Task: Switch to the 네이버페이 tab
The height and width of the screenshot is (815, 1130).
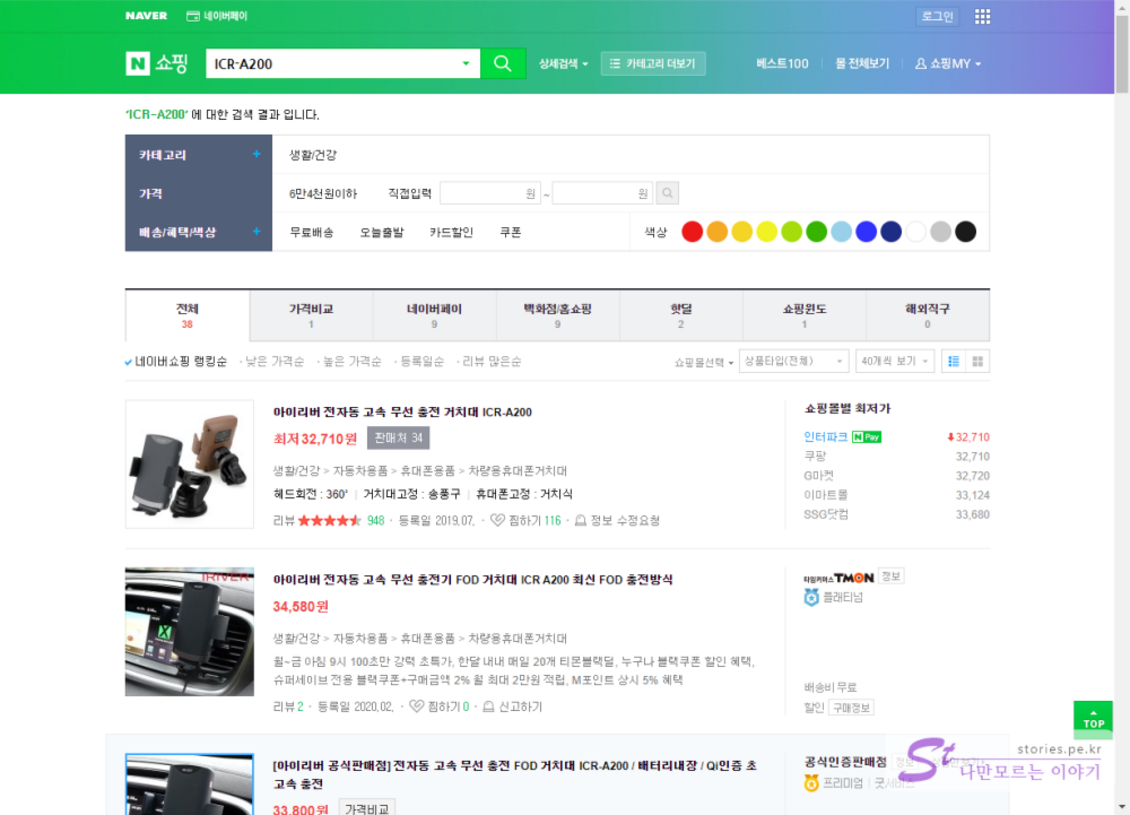Action: point(434,315)
